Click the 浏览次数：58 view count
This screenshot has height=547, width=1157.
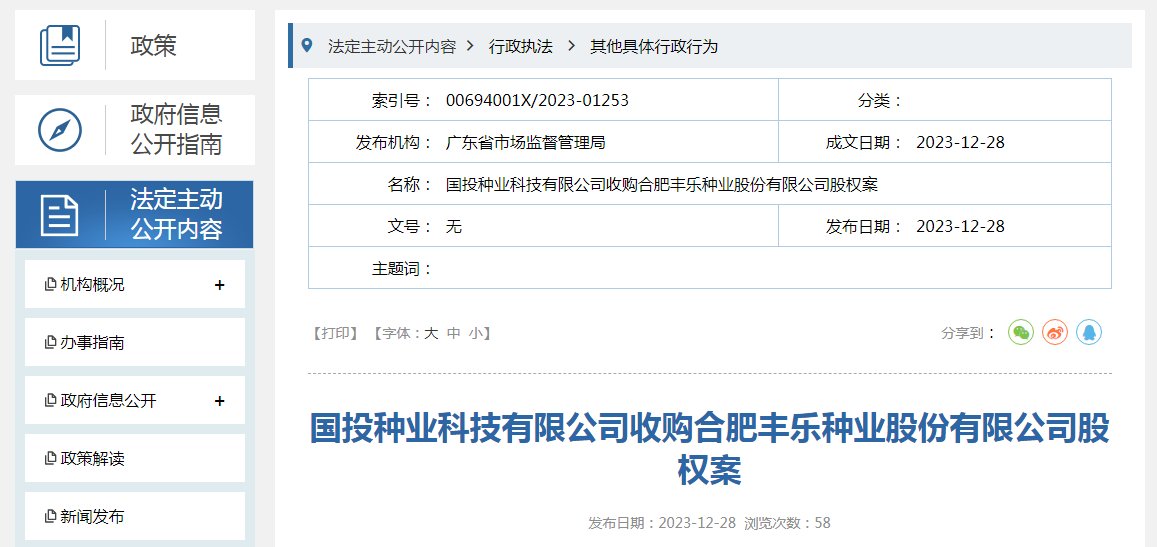[787, 523]
